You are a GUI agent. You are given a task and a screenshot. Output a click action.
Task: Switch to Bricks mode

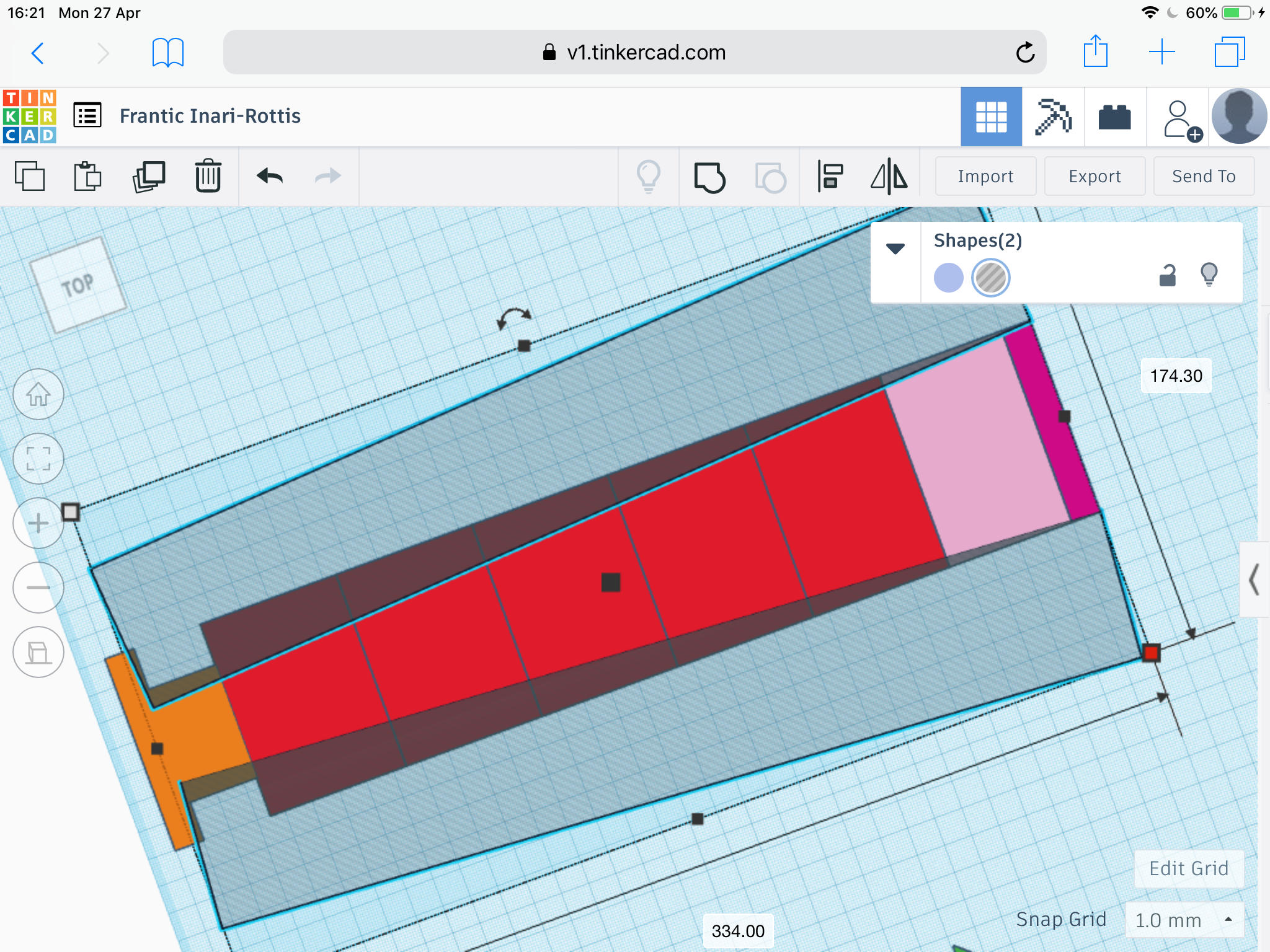[1114, 117]
